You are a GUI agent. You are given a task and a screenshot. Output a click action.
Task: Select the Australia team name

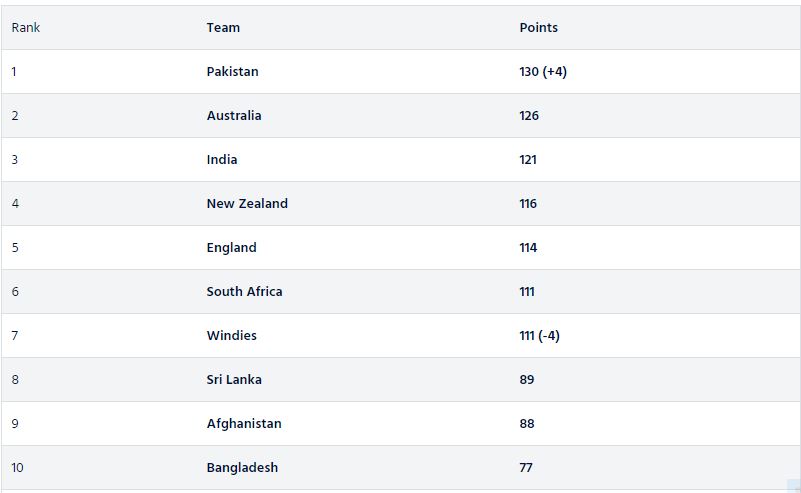[x=234, y=116]
